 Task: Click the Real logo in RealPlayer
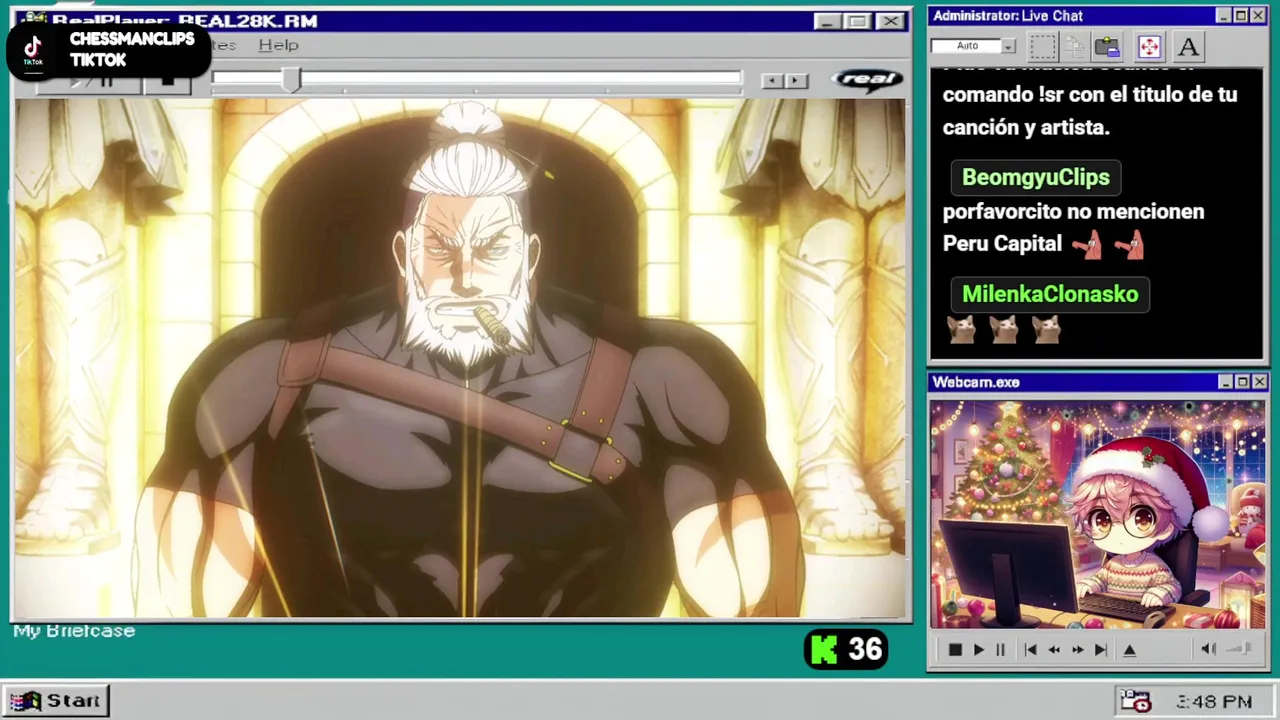(x=867, y=79)
